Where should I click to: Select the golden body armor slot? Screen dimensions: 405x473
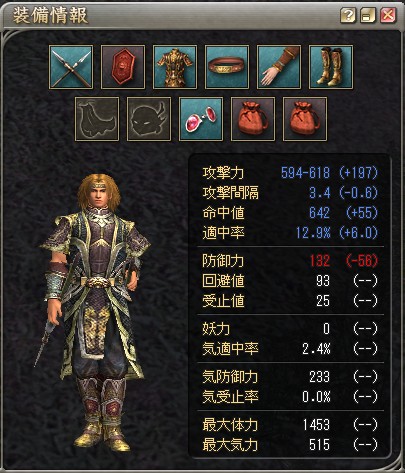point(175,67)
